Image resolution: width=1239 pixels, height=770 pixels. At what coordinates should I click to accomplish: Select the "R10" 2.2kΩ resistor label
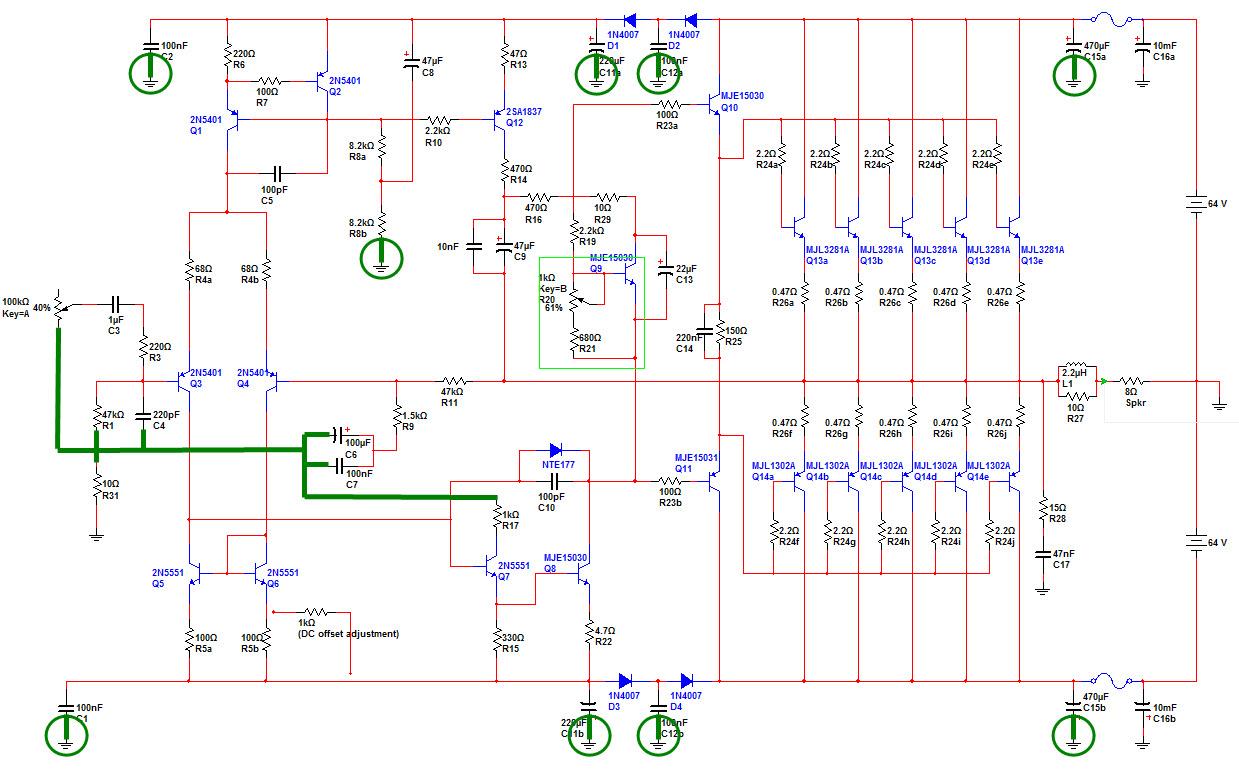(x=433, y=143)
